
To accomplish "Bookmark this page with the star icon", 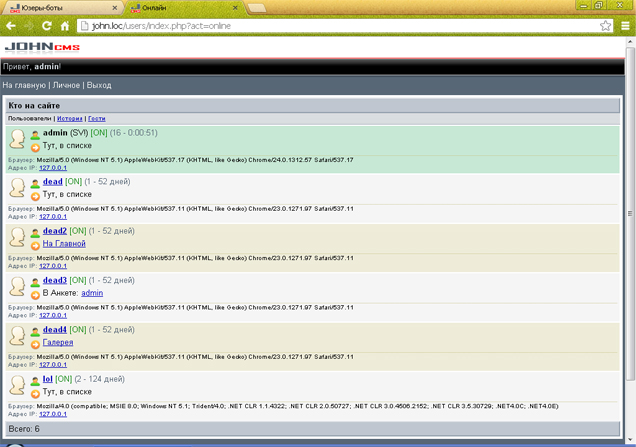I will click(606, 26).
